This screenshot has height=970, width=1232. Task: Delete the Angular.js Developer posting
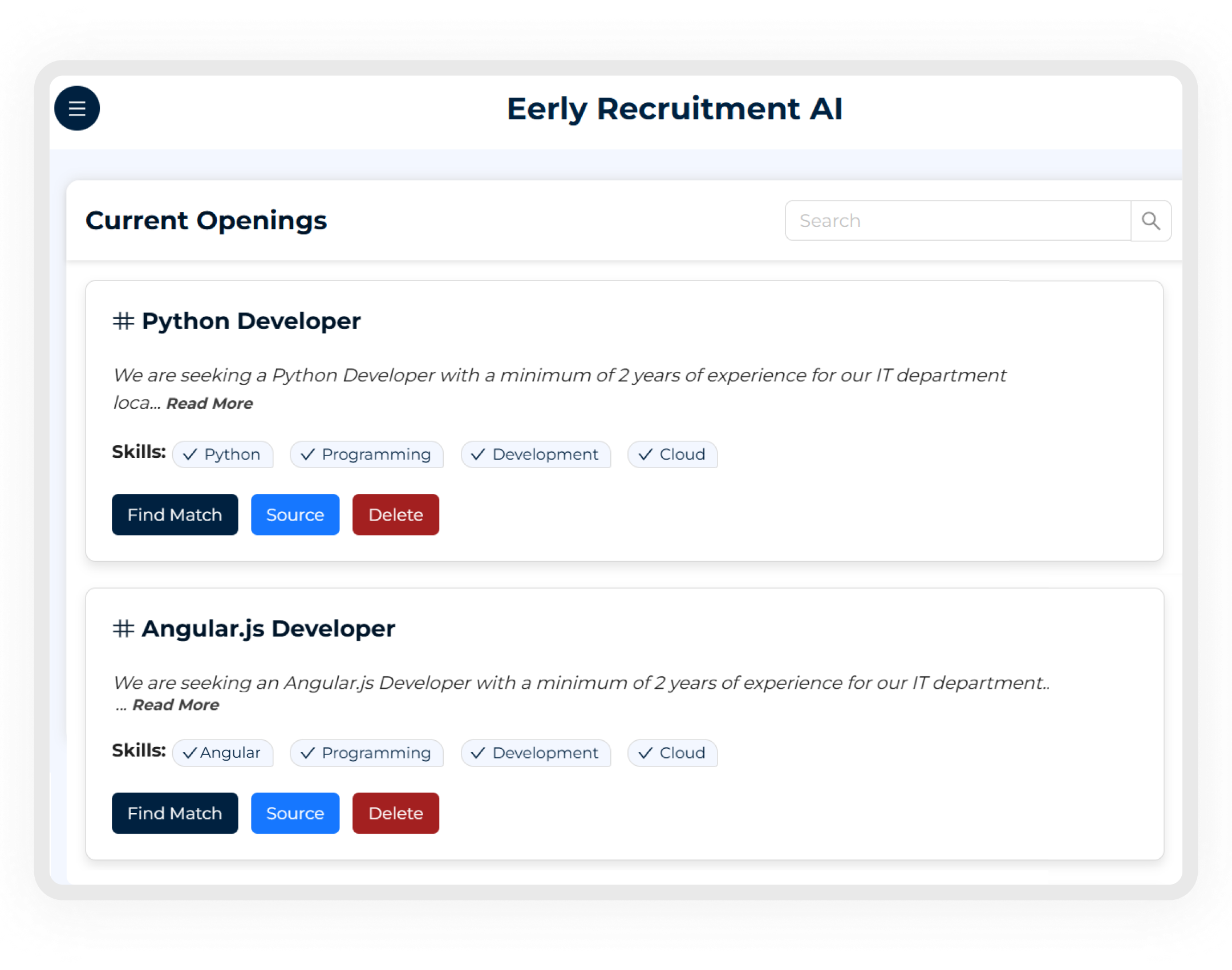(395, 813)
